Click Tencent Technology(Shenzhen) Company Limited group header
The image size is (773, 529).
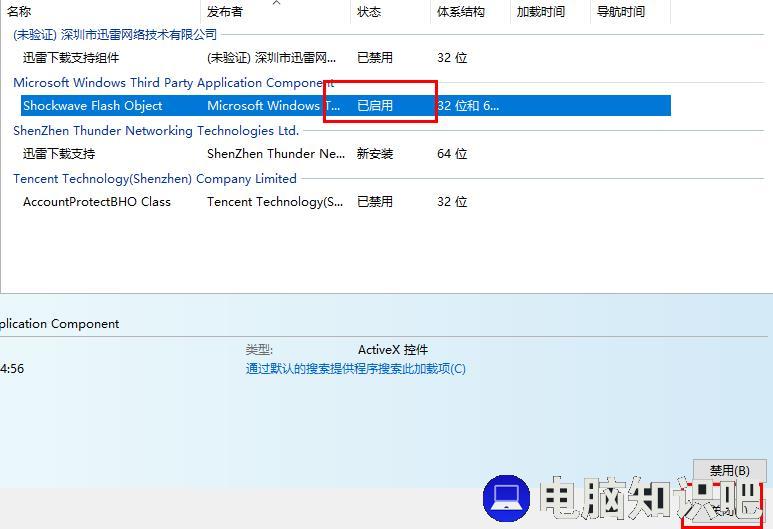coord(155,178)
